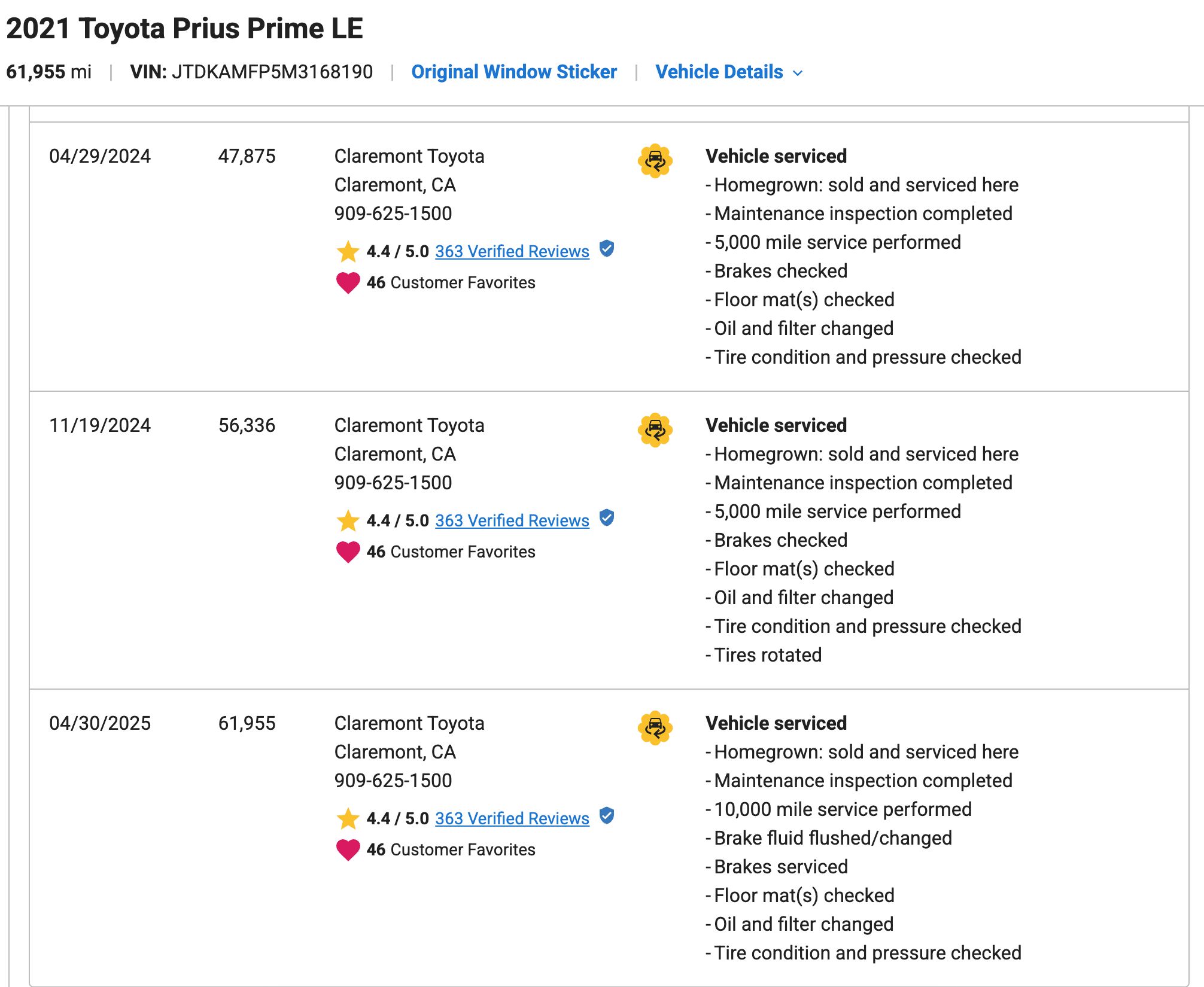Click Vehicle serviced heading for 04/29/2024
Viewport: 1204px width, 987px height.
(776, 156)
